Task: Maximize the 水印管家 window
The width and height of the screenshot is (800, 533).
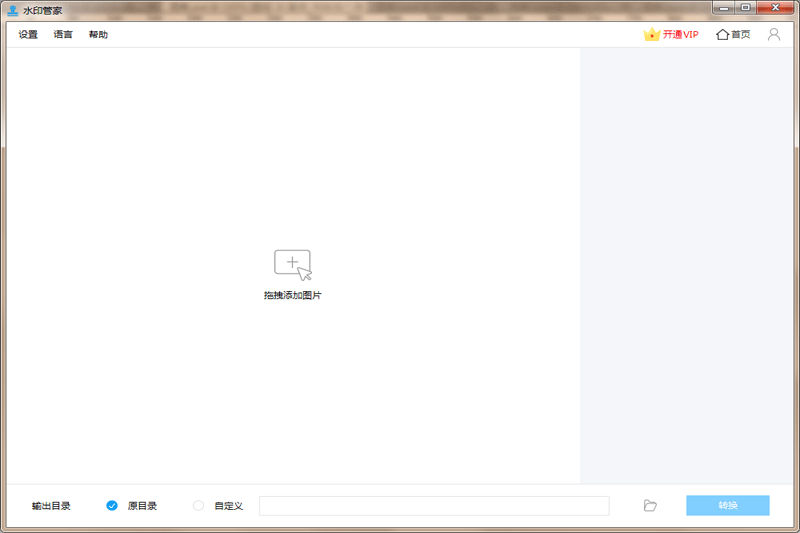Action: point(745,8)
